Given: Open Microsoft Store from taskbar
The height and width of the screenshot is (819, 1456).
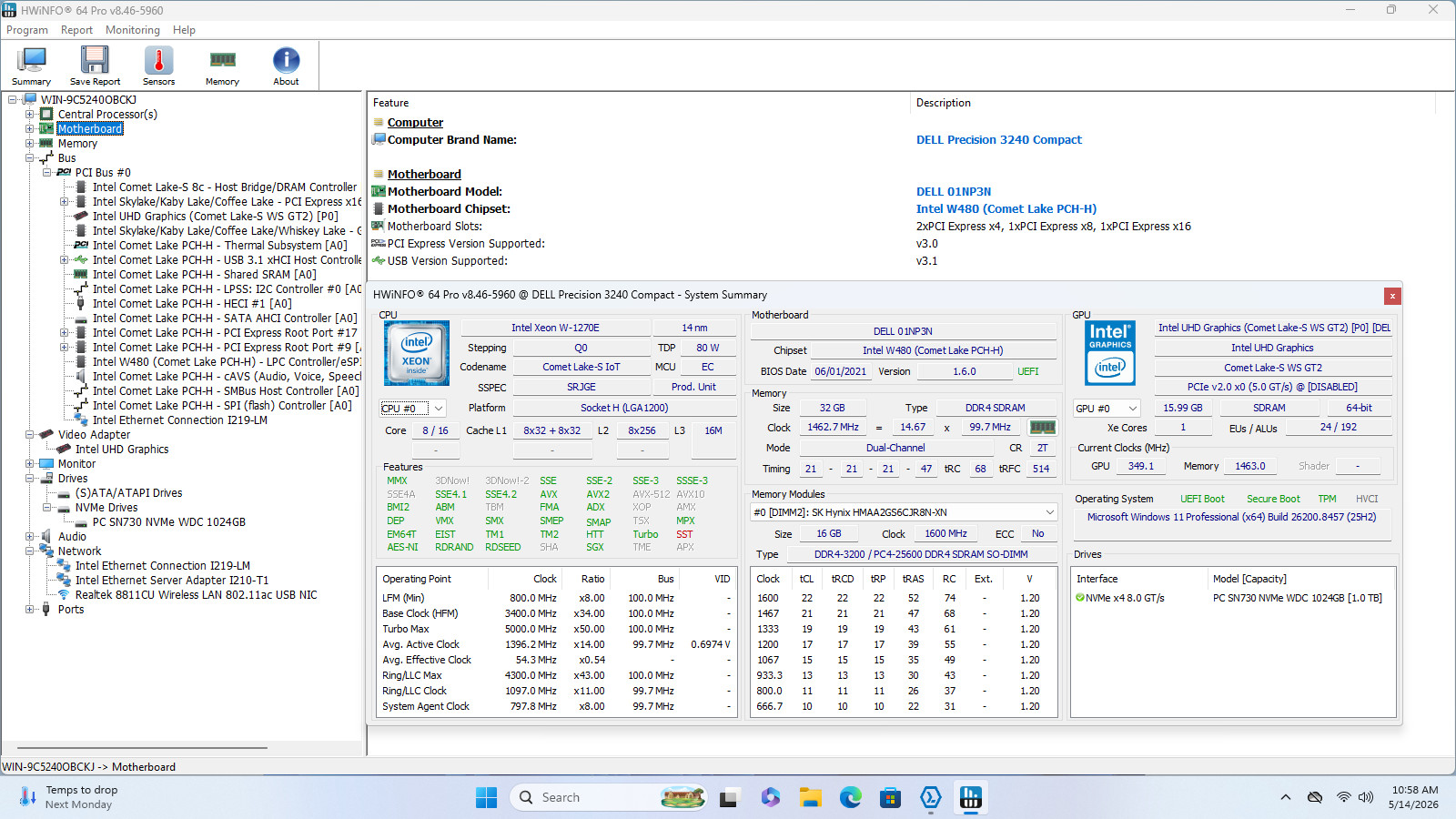Looking at the screenshot, I should [x=890, y=797].
